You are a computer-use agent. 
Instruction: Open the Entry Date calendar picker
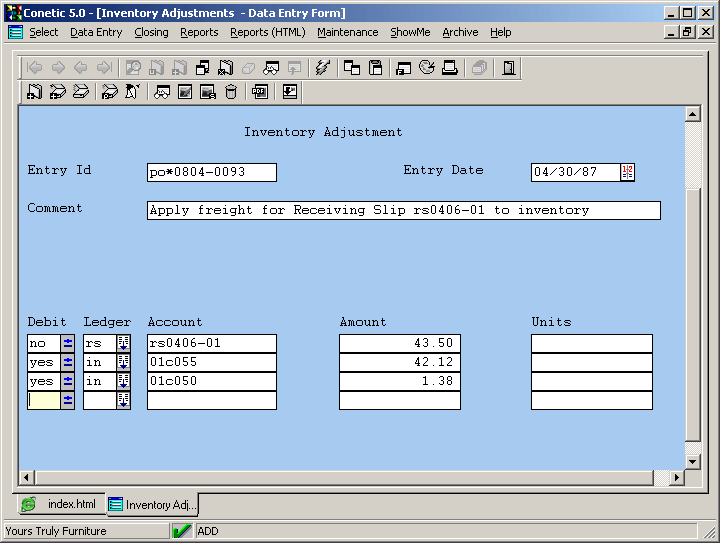[627, 172]
